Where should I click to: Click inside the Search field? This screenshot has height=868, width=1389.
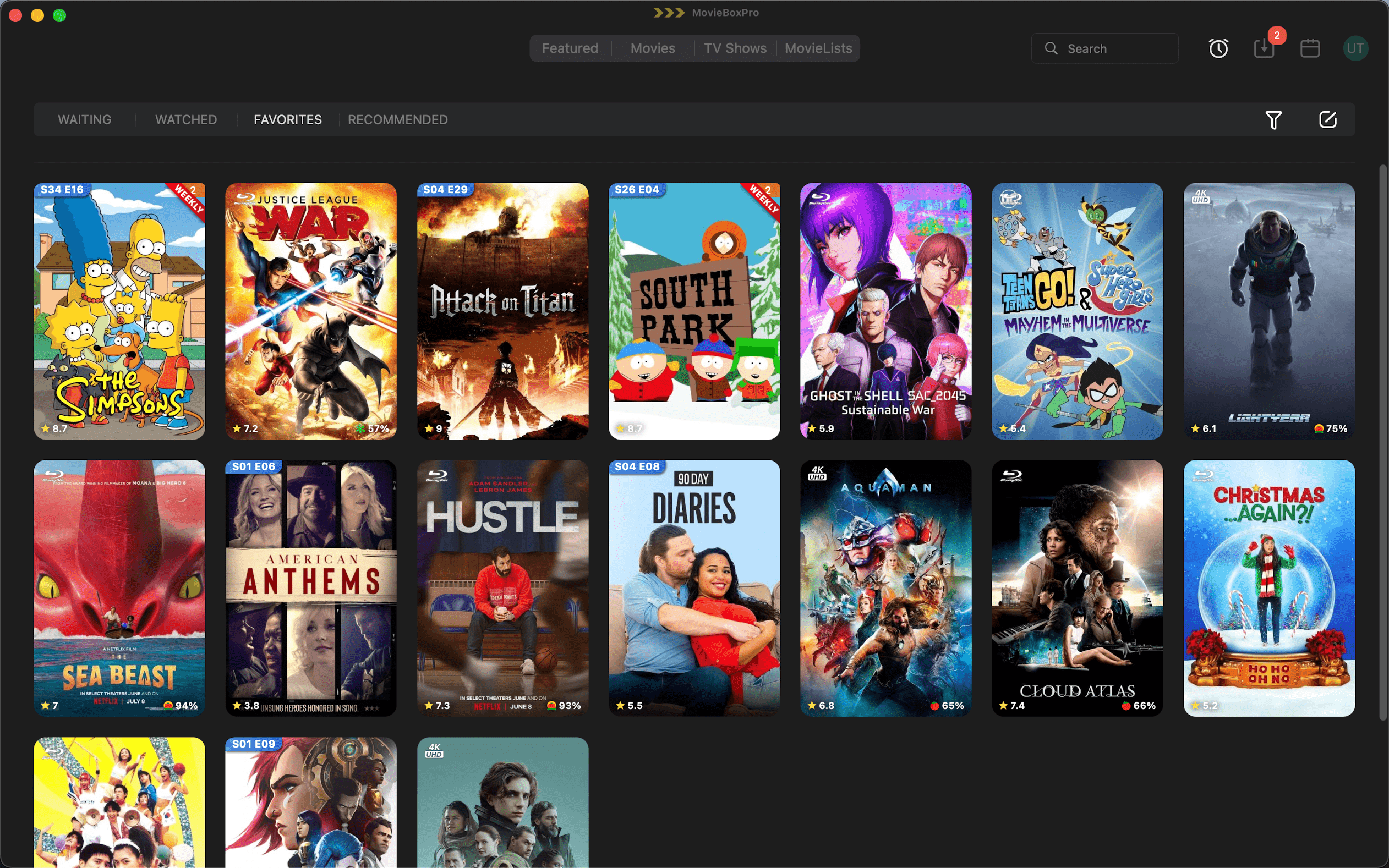[1102, 48]
